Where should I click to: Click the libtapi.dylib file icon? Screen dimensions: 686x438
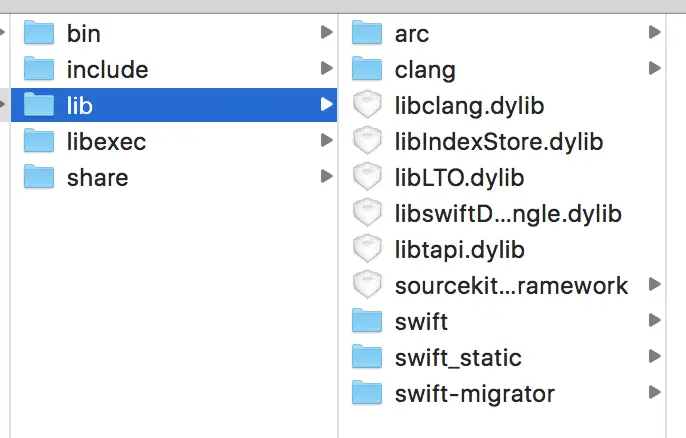[x=368, y=249]
